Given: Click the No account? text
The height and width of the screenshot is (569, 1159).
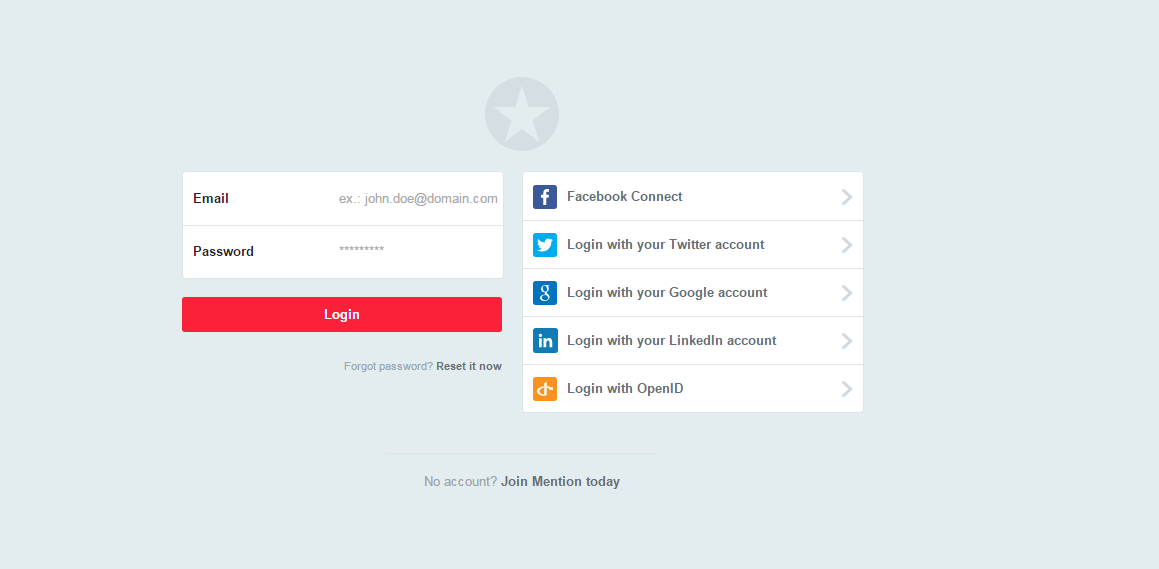Looking at the screenshot, I should tap(460, 482).
